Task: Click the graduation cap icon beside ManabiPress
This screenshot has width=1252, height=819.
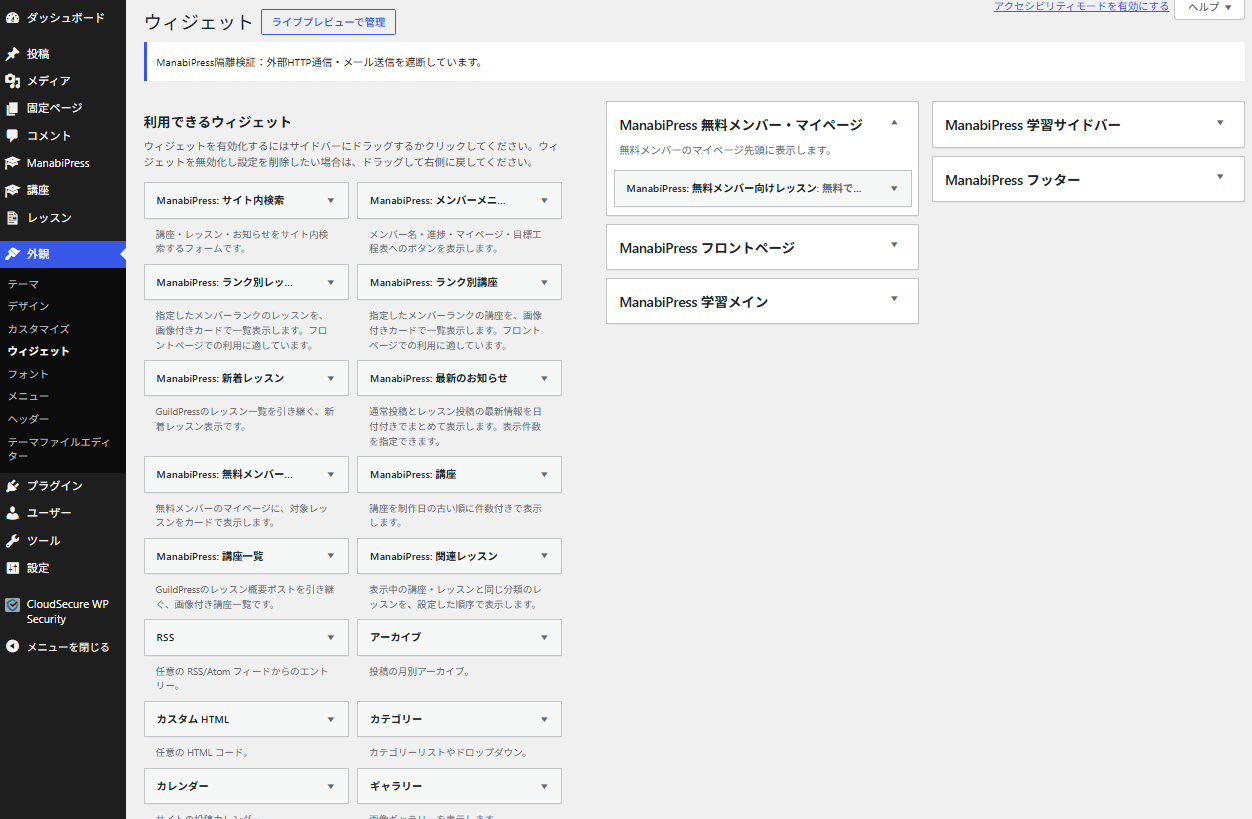Action: click(12, 163)
